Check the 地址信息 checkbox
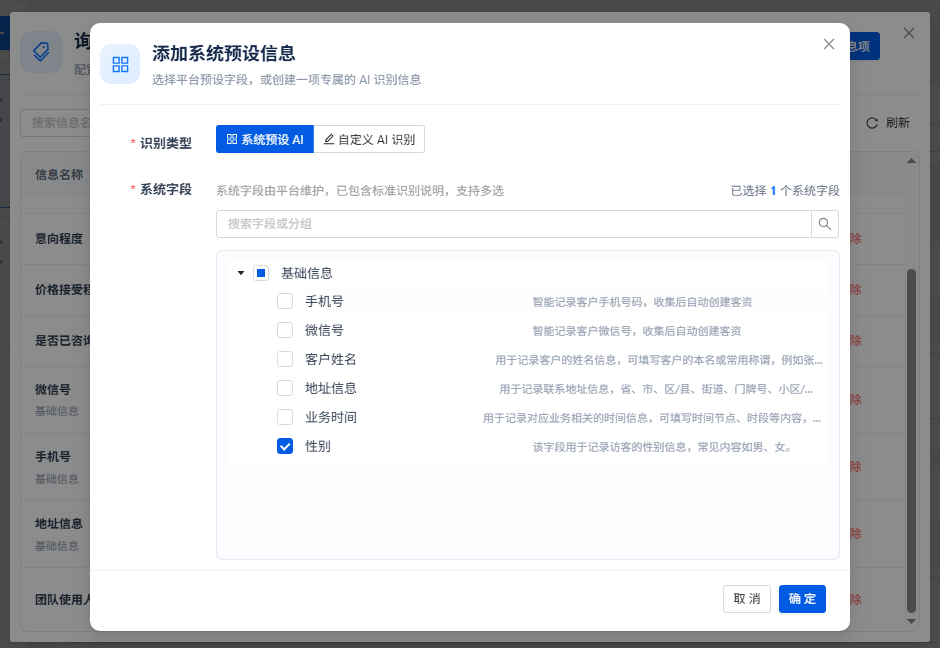940x648 pixels. (x=285, y=388)
